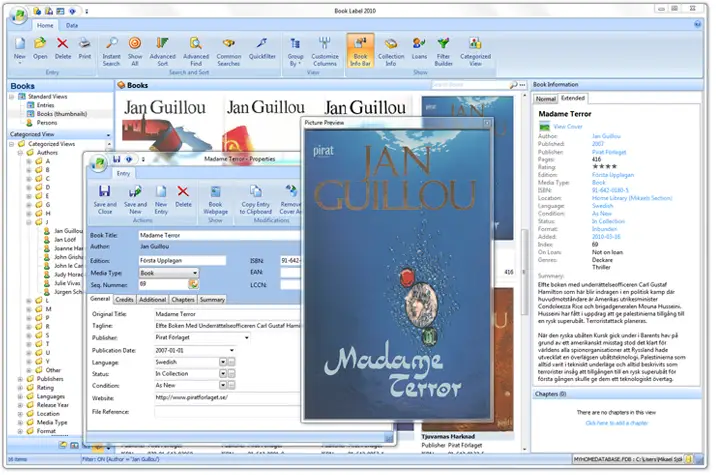Click the New entry icon in main ribbon
This screenshot has width=716, height=475.
[20, 49]
